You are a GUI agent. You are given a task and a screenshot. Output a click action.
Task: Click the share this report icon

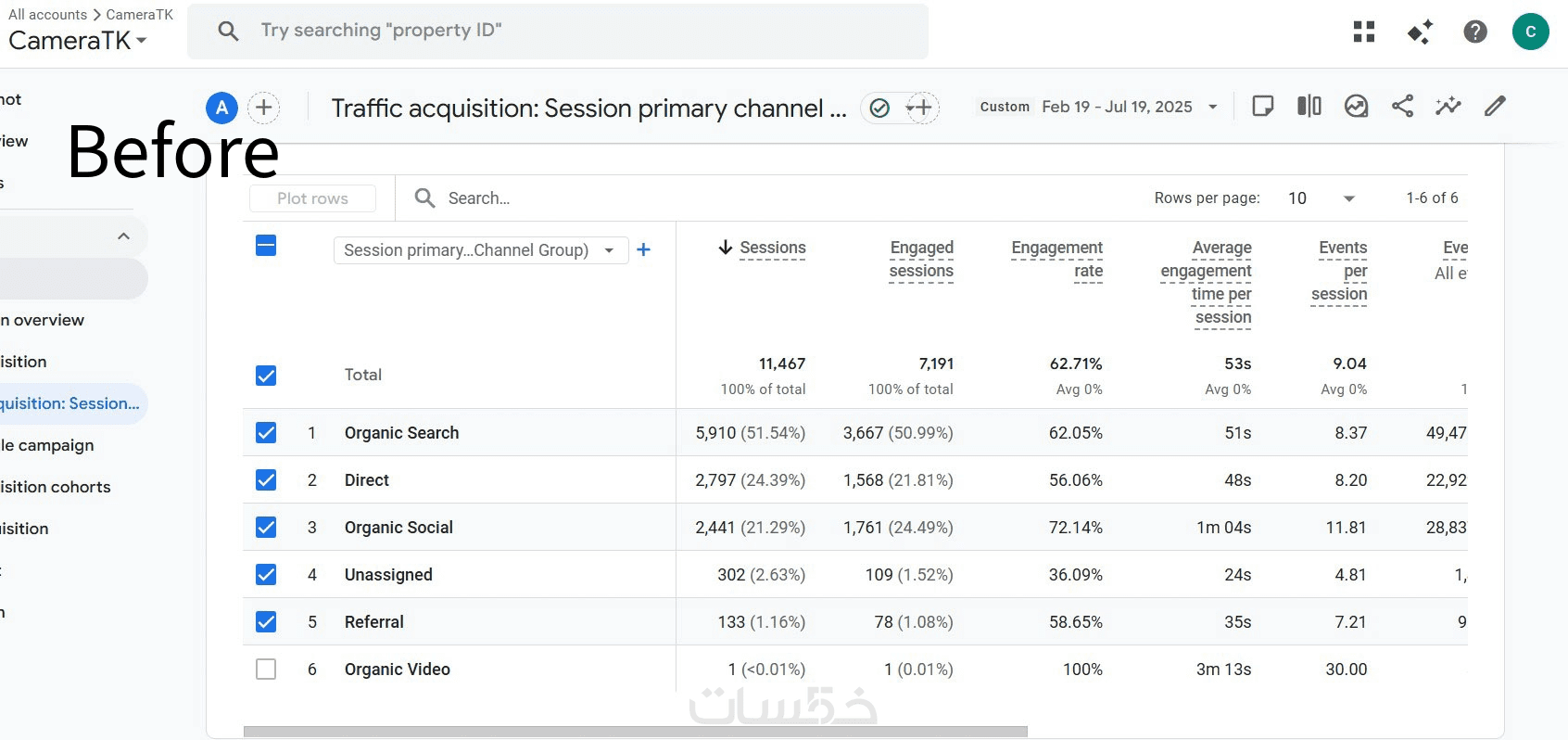[x=1402, y=106]
